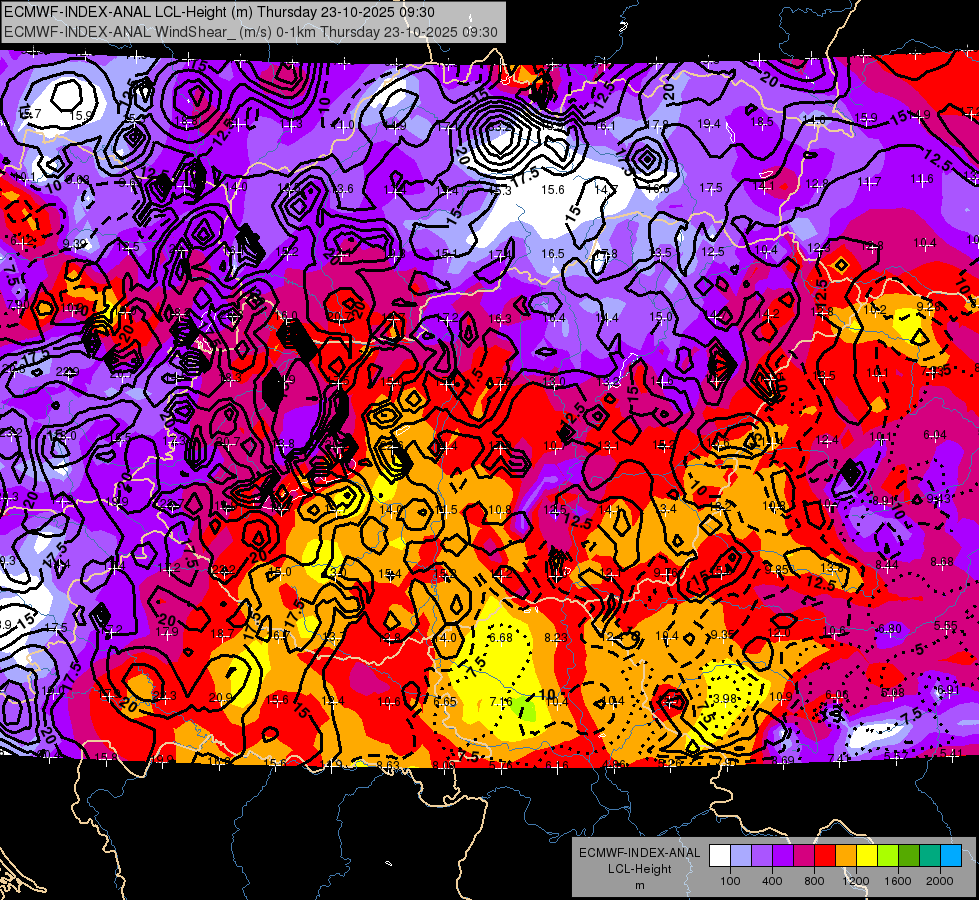This screenshot has height=900, width=979.
Task: Click the 5.55 wind shear value
Action: 946,625
